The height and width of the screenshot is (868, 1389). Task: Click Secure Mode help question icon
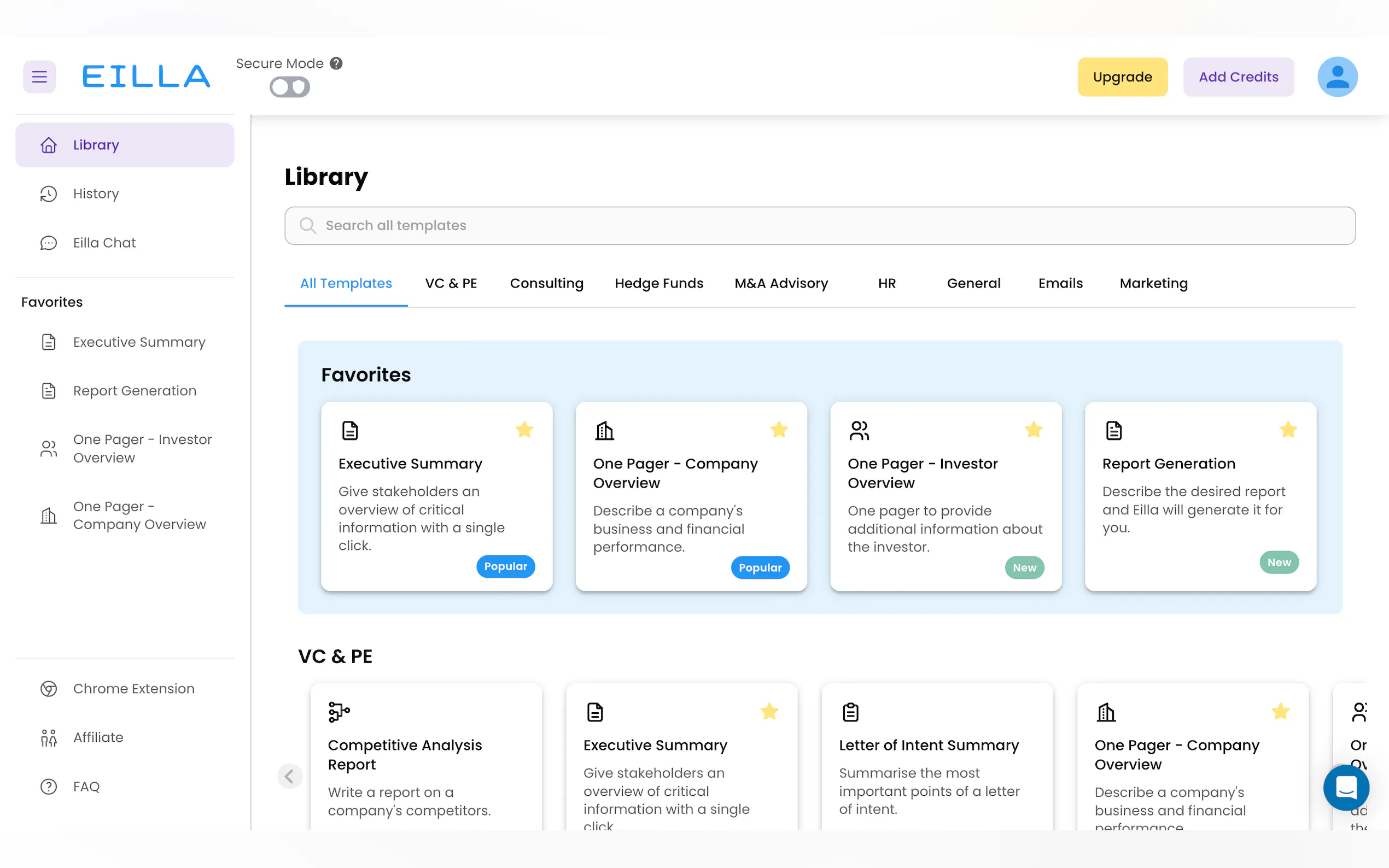pyautogui.click(x=336, y=64)
